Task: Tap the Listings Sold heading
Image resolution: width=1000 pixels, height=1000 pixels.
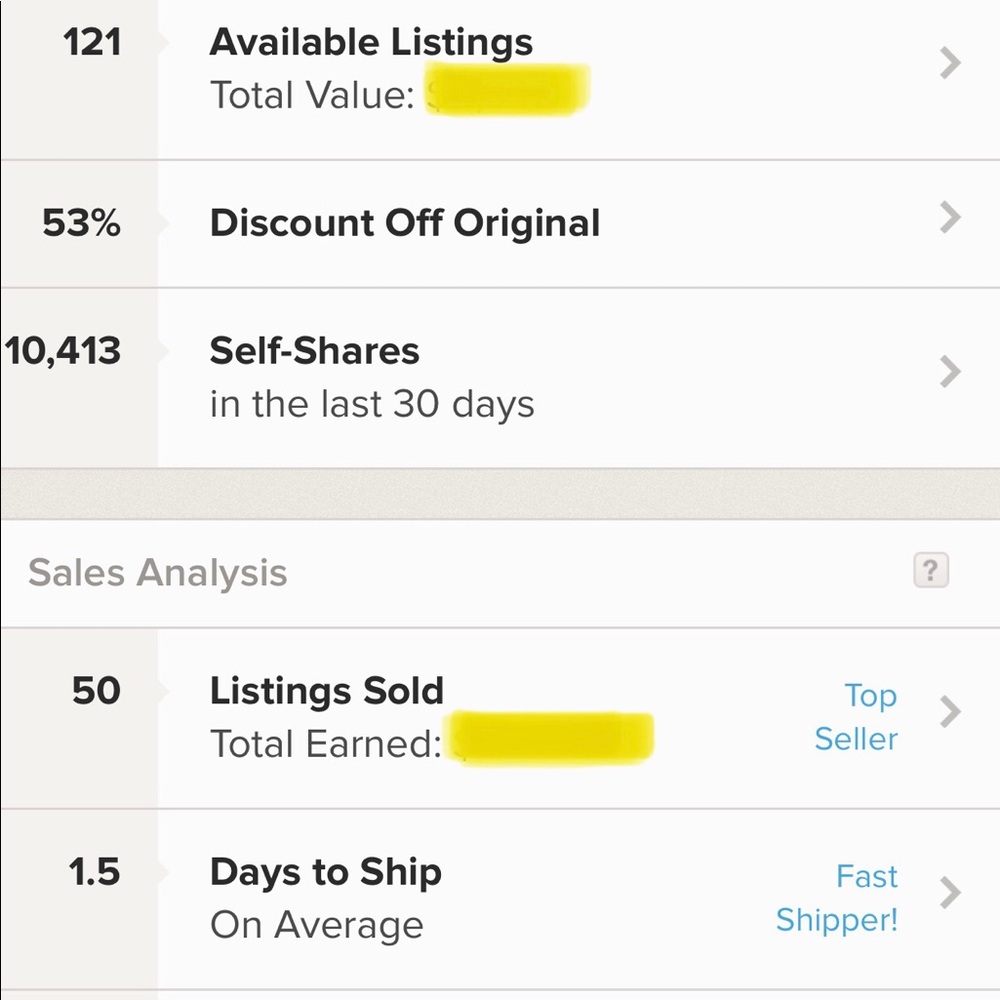Action: tap(327, 691)
